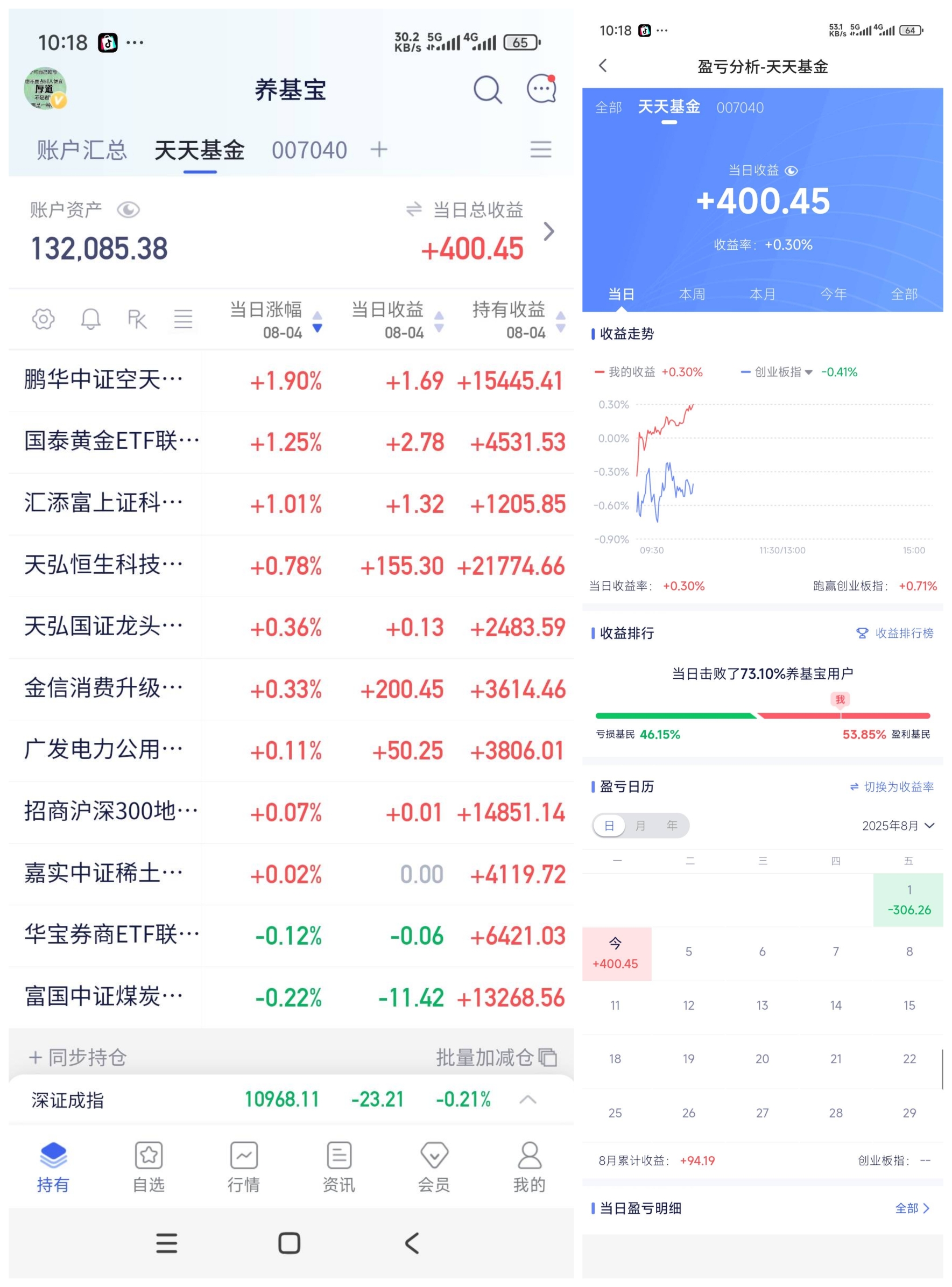The height and width of the screenshot is (1287, 952).
Task: Open 国泰黄金ETF联 fund row
Action: point(291,442)
